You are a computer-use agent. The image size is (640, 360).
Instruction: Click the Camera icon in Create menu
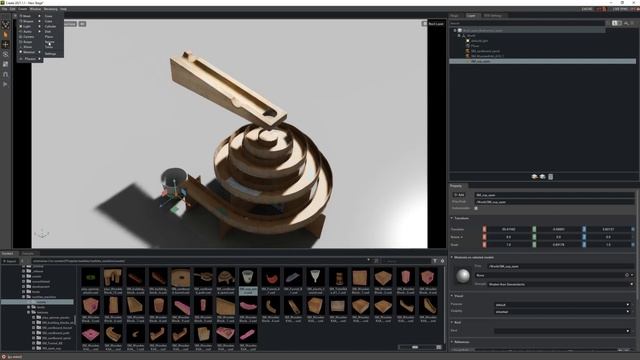[21, 37]
